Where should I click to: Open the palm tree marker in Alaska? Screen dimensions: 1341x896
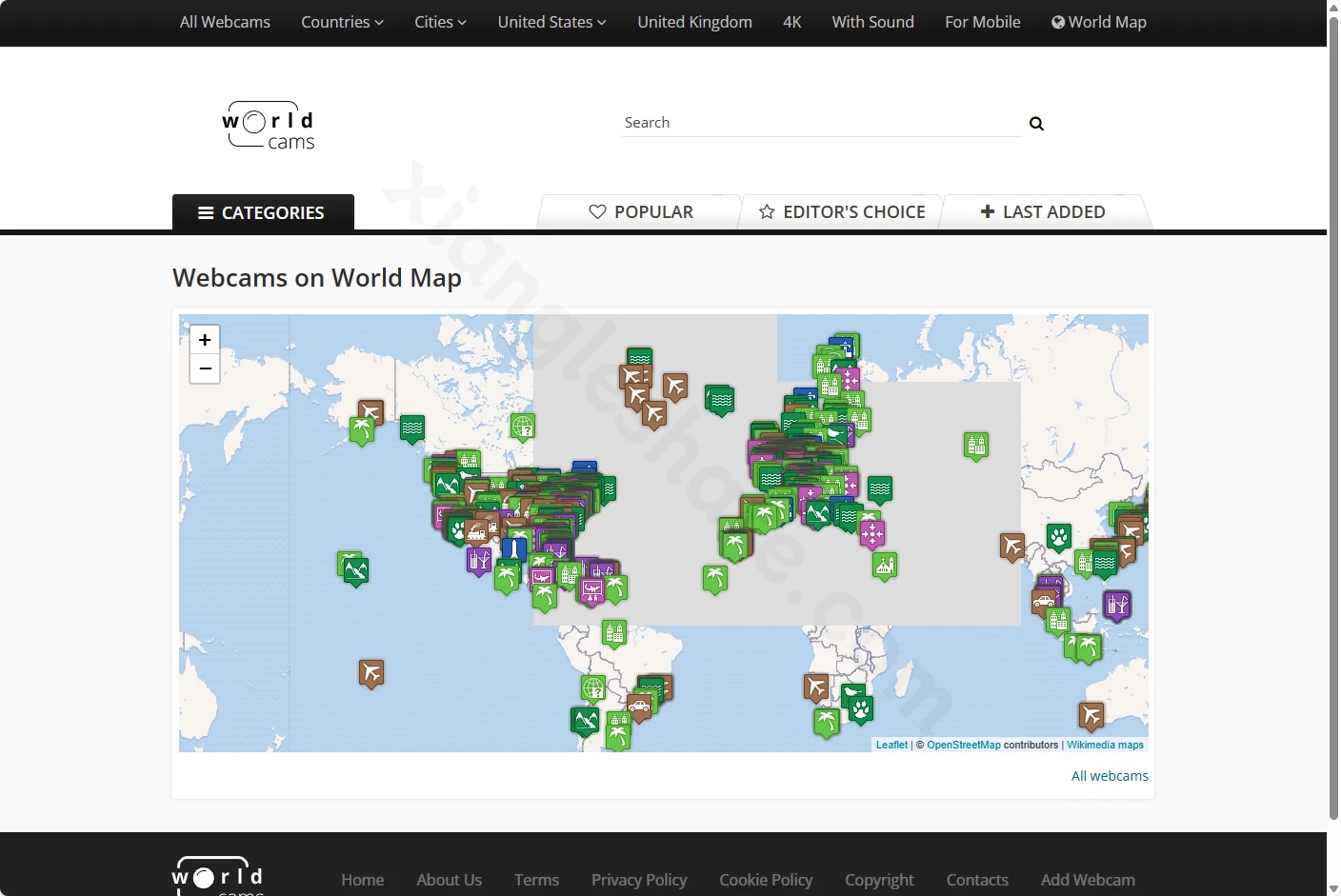[x=362, y=430]
